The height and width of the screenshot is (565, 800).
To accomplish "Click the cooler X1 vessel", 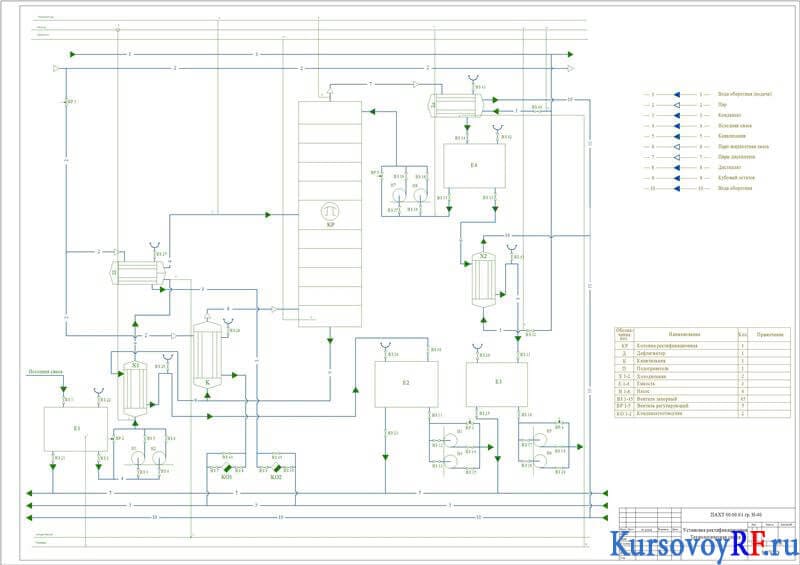I will click(135, 391).
